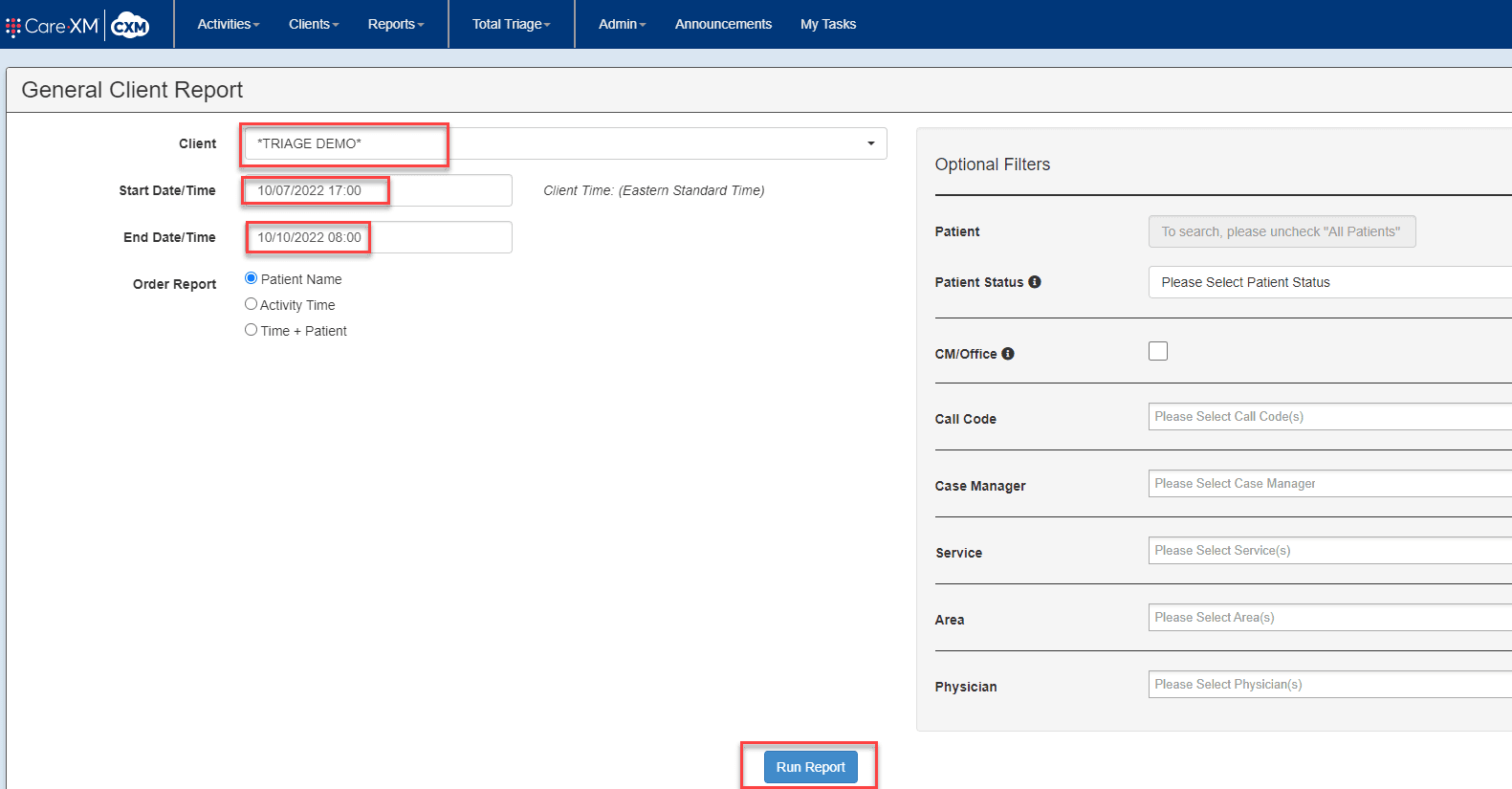This screenshot has height=789, width=1512.
Task: Click the Patient Status info icon
Action: pyautogui.click(x=1035, y=282)
